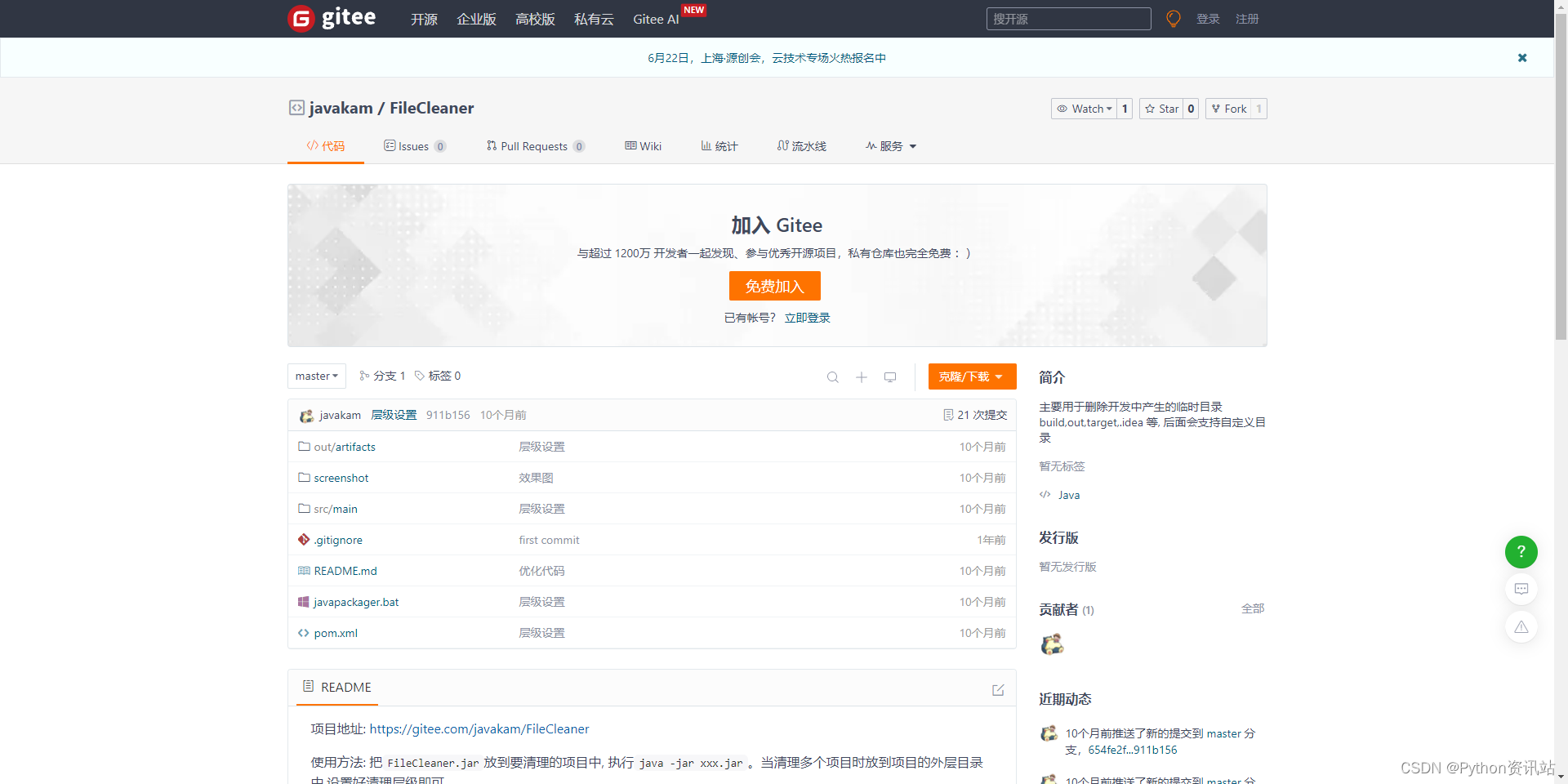1568x784 pixels.
Task: Open the 统计 tab
Action: [x=719, y=146]
